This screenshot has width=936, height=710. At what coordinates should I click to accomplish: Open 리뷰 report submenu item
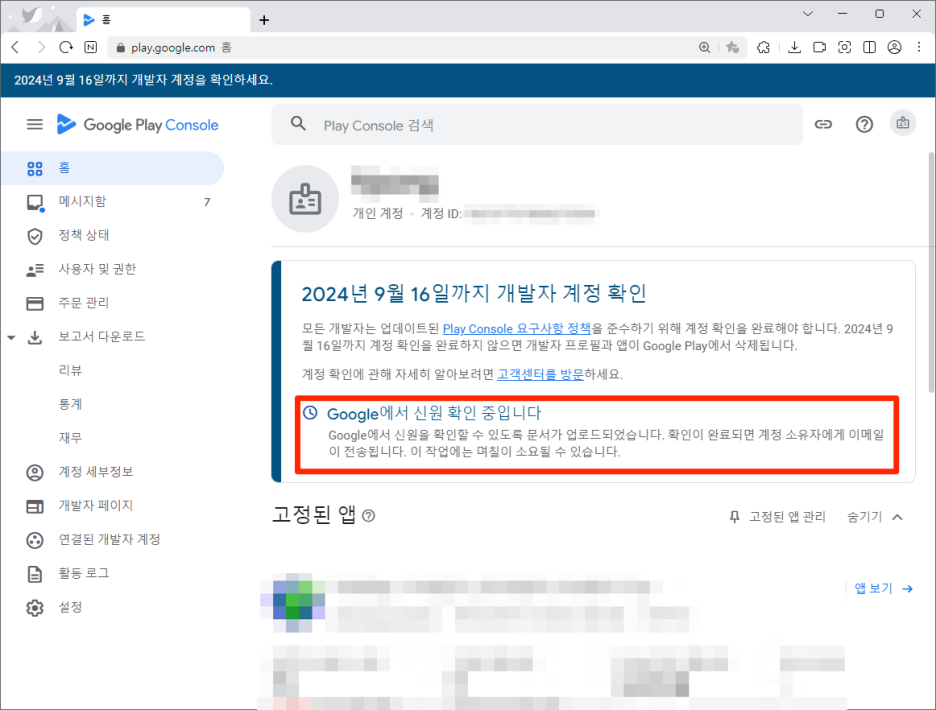(x=70, y=370)
